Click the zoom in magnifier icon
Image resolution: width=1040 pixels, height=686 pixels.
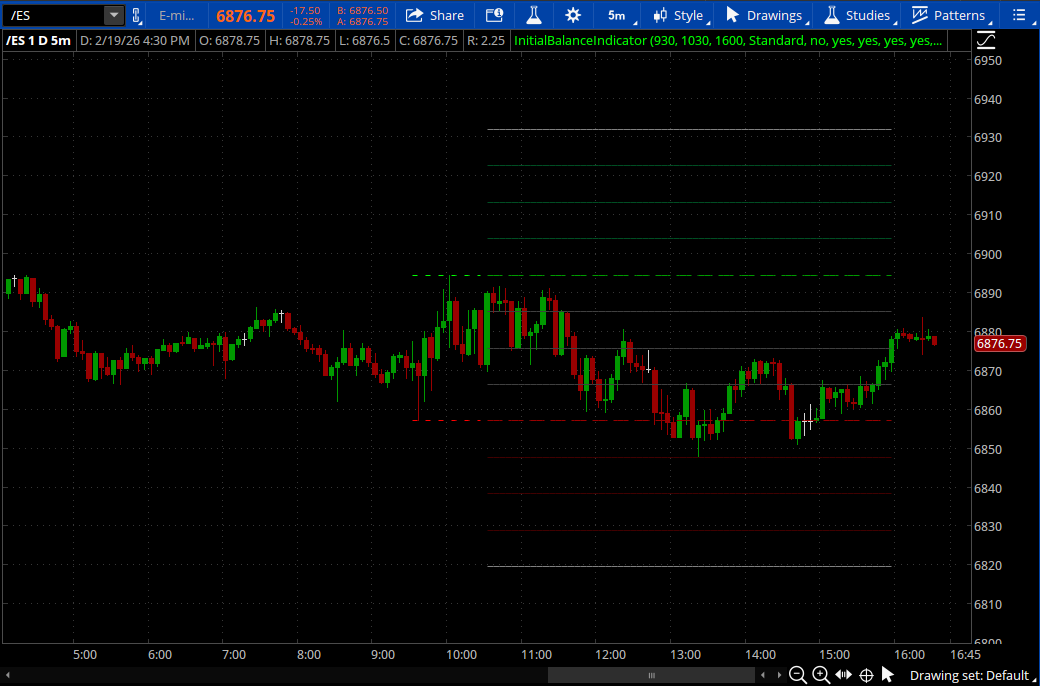(x=821, y=675)
